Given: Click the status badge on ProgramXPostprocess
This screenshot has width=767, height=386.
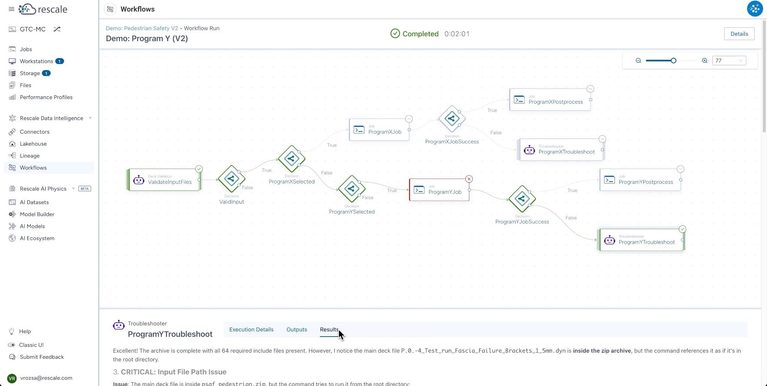Looking at the screenshot, I should (x=590, y=89).
